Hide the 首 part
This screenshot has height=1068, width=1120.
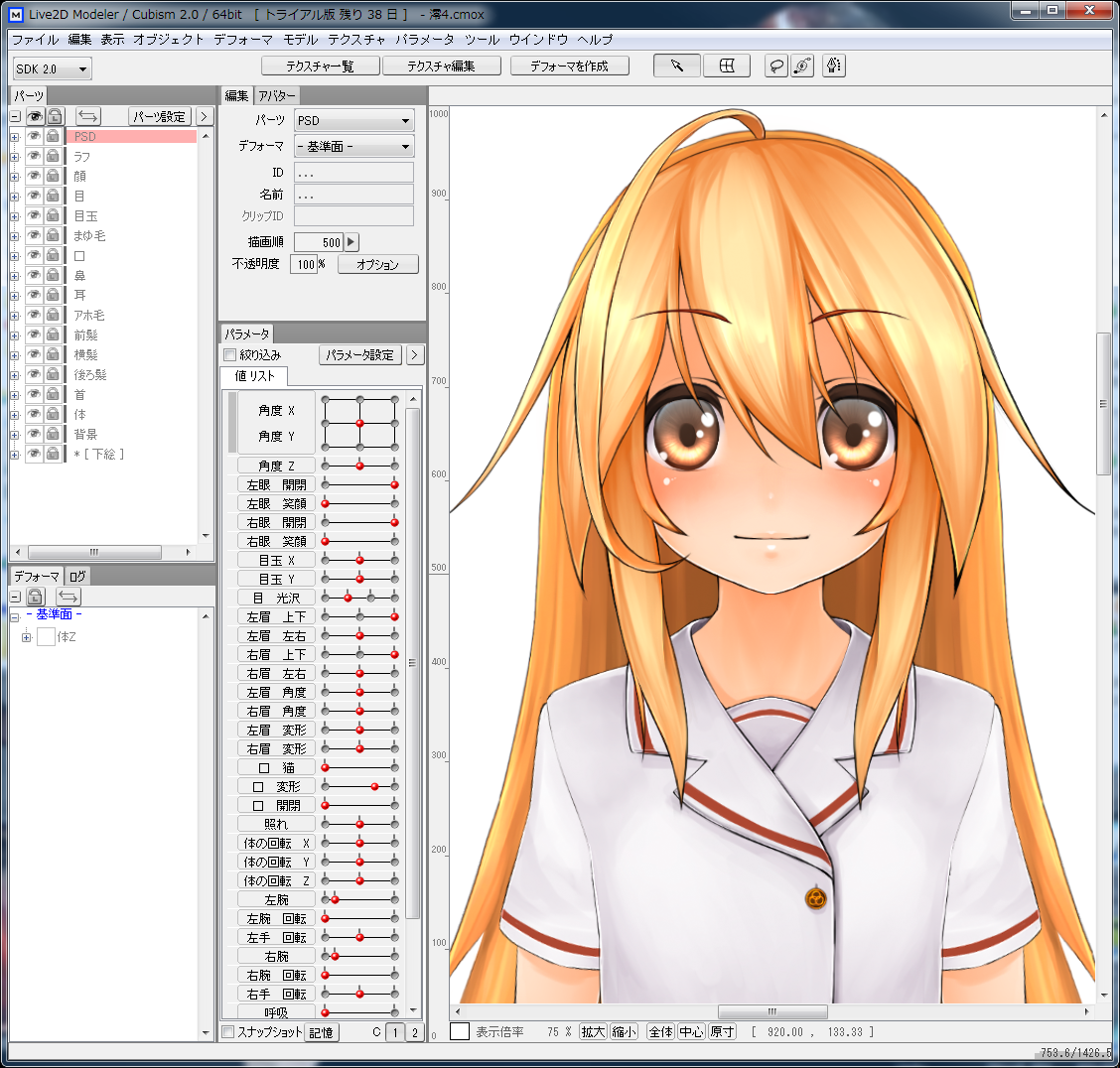tap(34, 394)
